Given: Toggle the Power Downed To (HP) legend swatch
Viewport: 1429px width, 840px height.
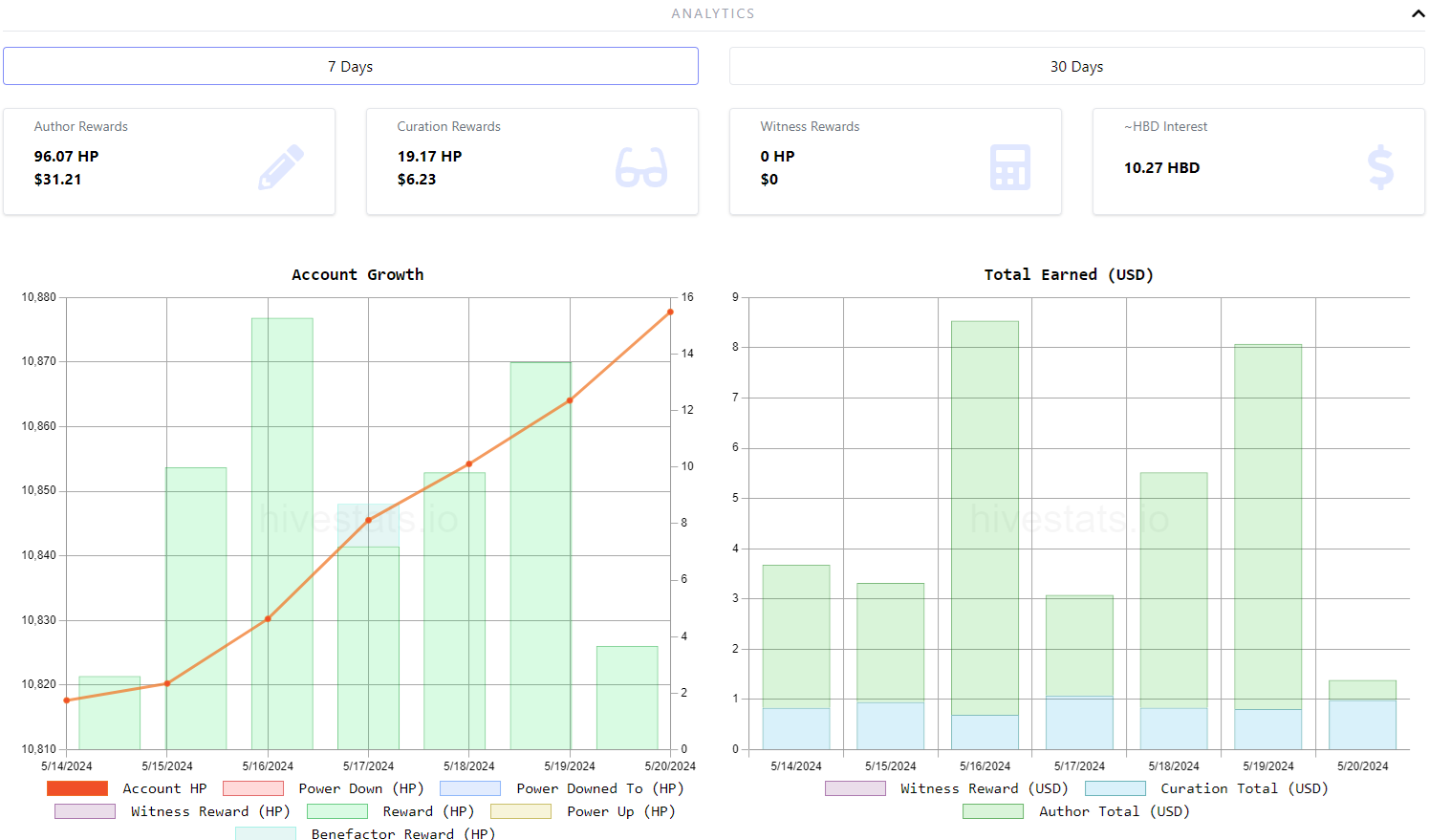Looking at the screenshot, I should (x=470, y=788).
